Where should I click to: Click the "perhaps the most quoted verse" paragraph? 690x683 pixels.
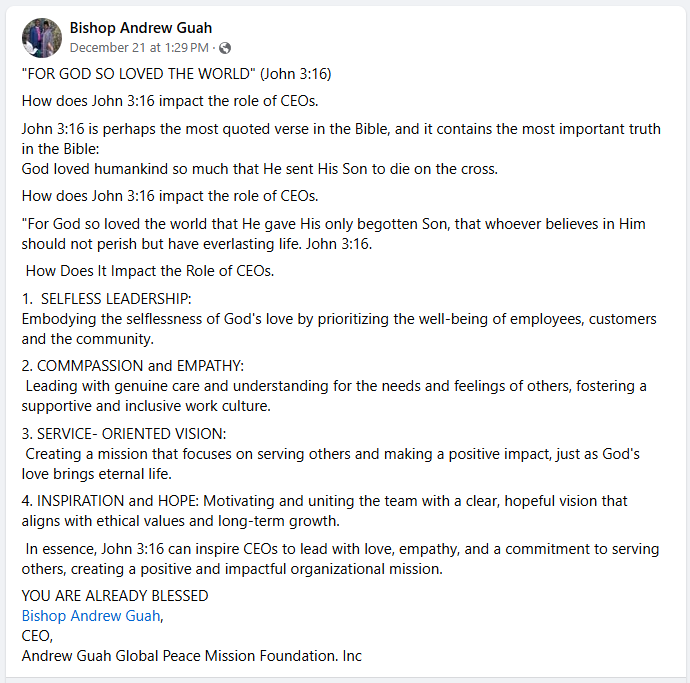point(341,139)
